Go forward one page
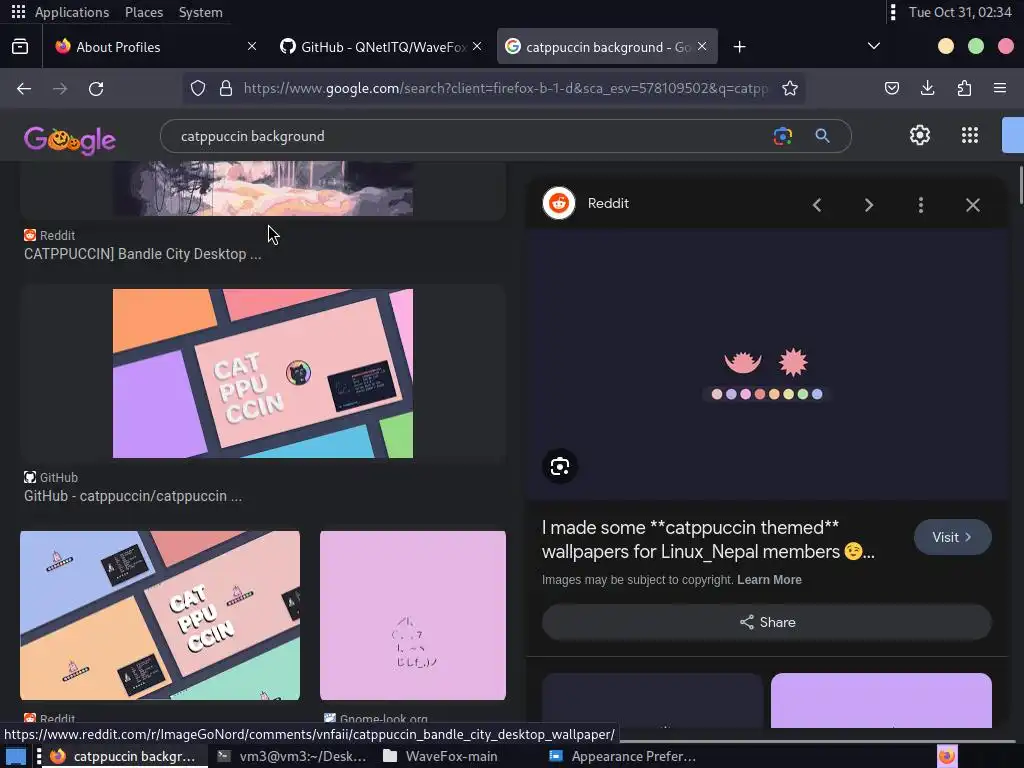The height and width of the screenshot is (768, 1024). [60, 88]
